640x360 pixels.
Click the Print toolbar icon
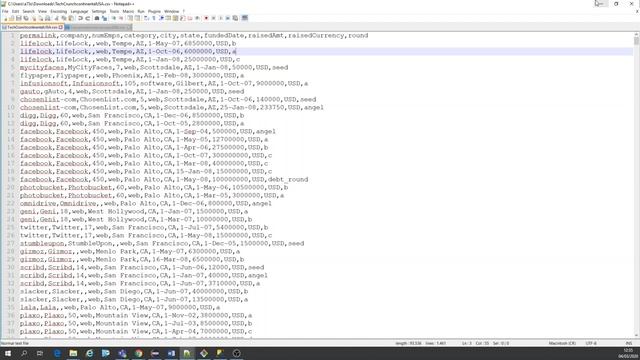(x=48, y=18)
